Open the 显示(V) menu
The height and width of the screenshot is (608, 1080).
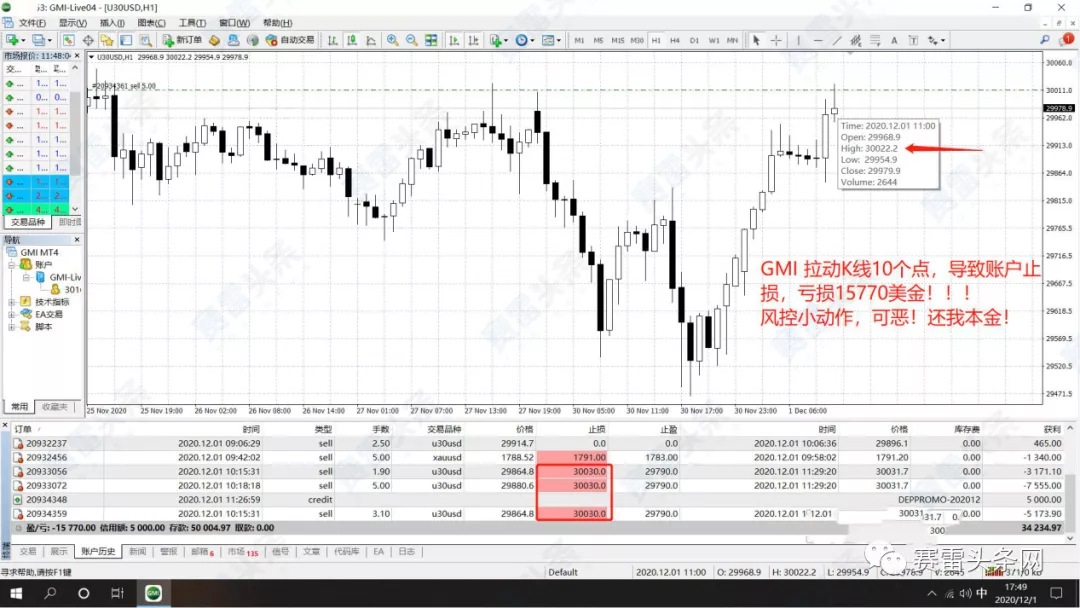(72, 23)
